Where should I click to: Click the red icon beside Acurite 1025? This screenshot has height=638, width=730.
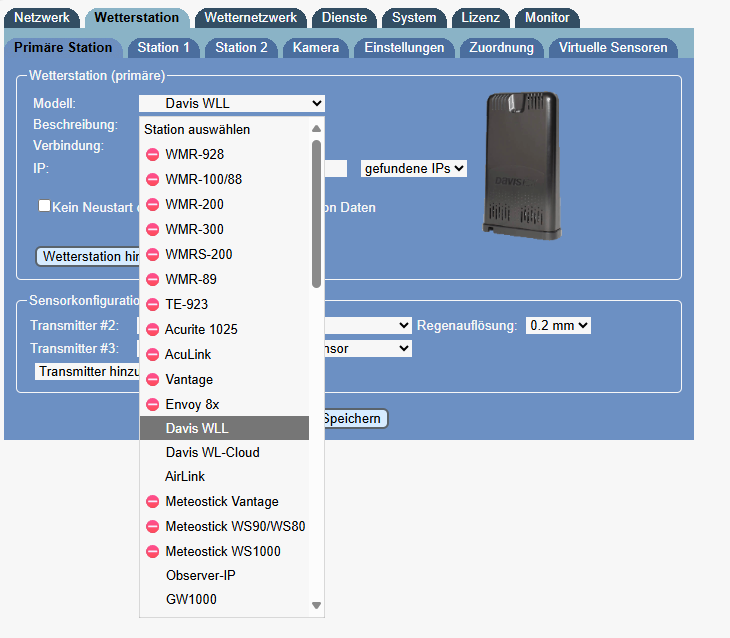[152, 329]
